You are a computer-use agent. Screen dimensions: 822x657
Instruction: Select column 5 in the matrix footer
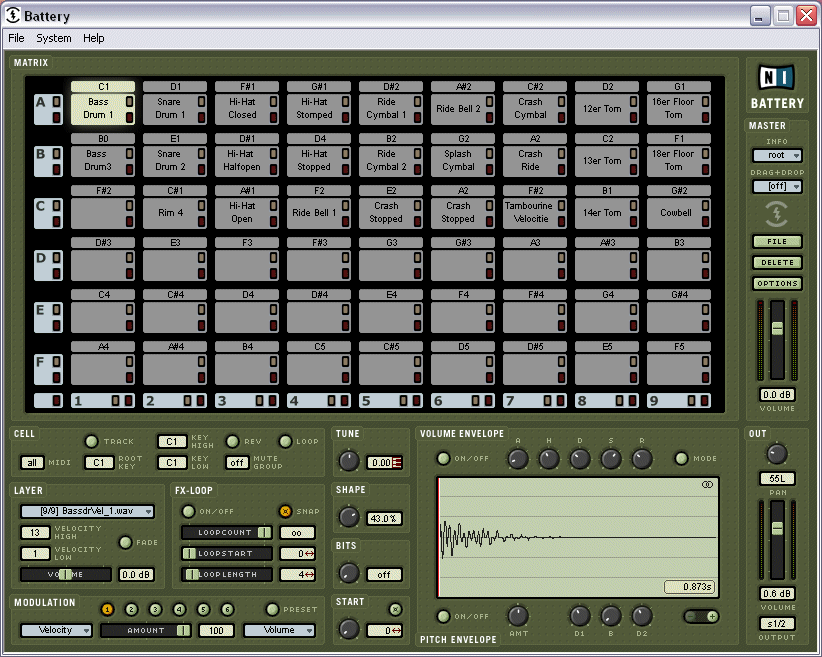tap(391, 401)
